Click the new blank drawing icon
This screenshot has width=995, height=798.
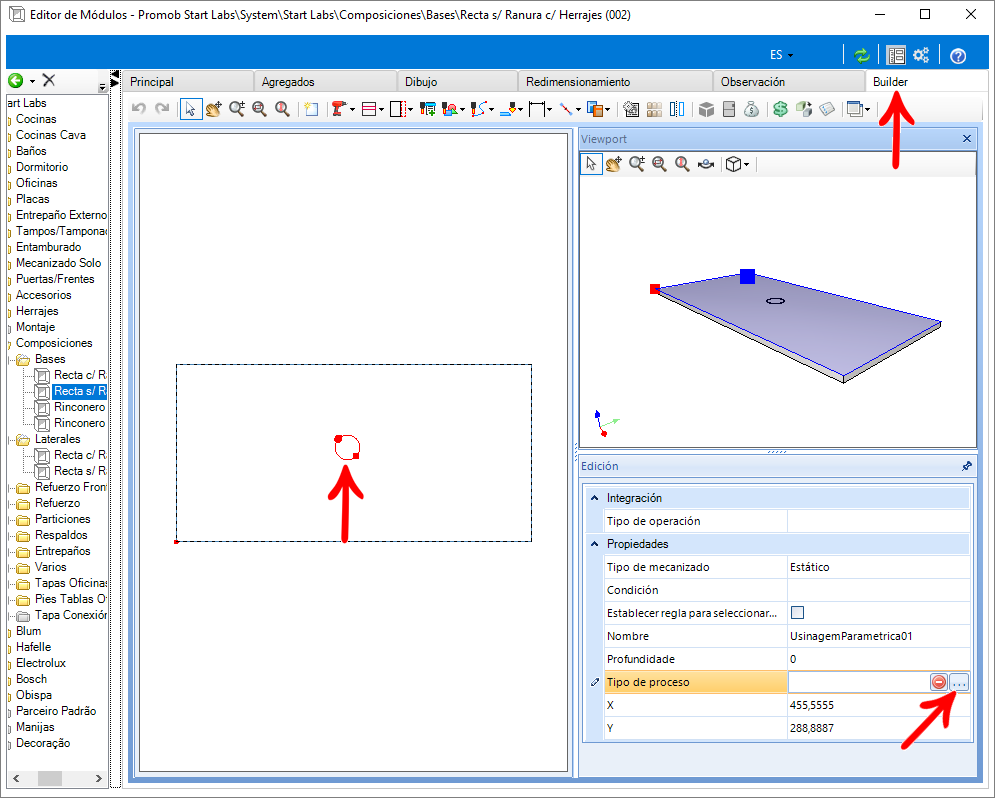[x=311, y=109]
